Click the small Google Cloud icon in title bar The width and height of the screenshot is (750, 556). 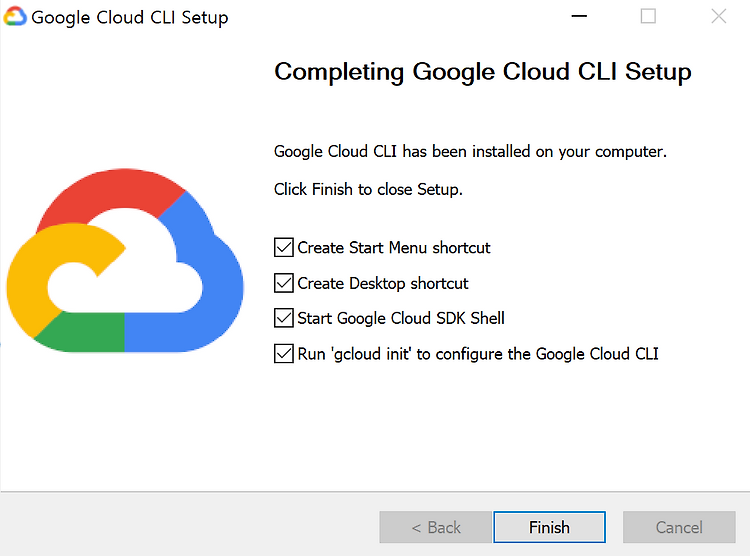[15, 16]
